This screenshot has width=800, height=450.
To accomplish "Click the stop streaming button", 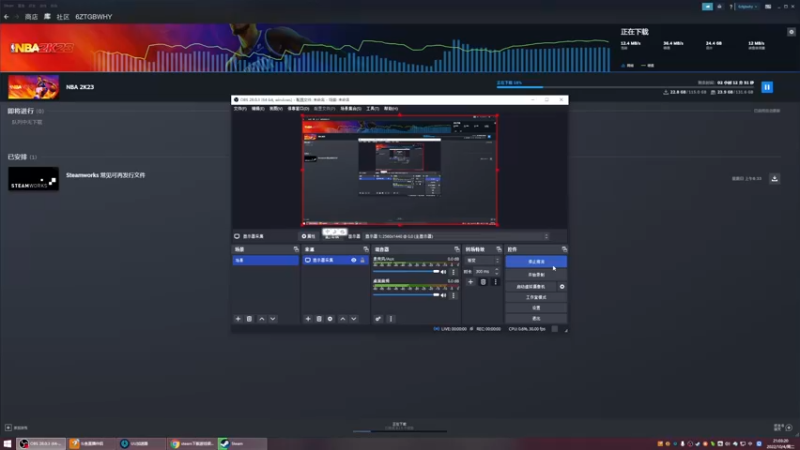I will (x=536, y=262).
